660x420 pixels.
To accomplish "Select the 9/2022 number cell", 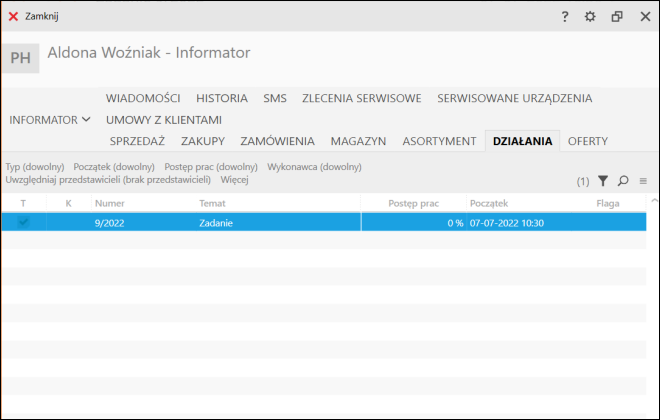I will coord(109,223).
